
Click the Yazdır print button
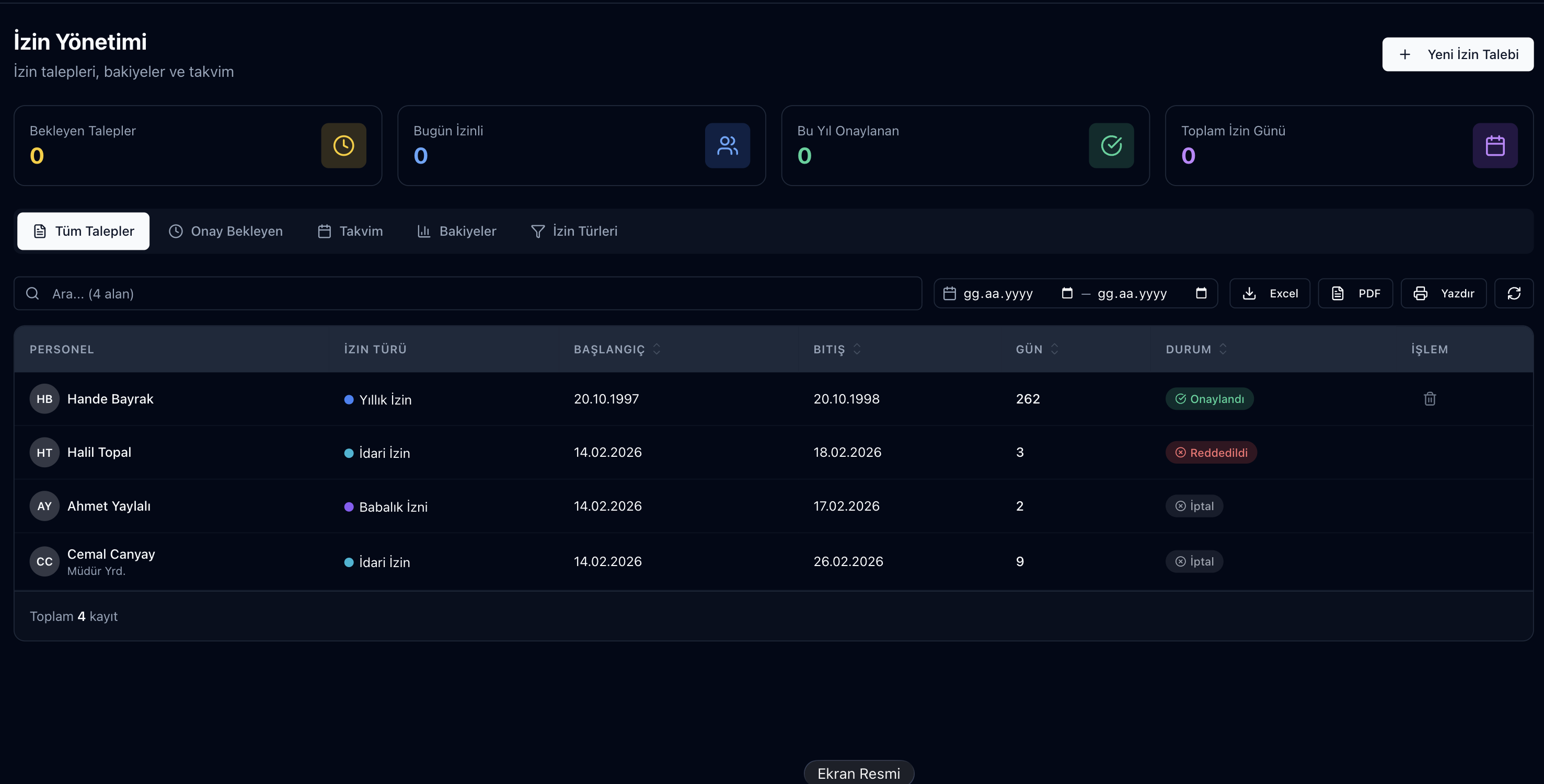pyautogui.click(x=1443, y=293)
